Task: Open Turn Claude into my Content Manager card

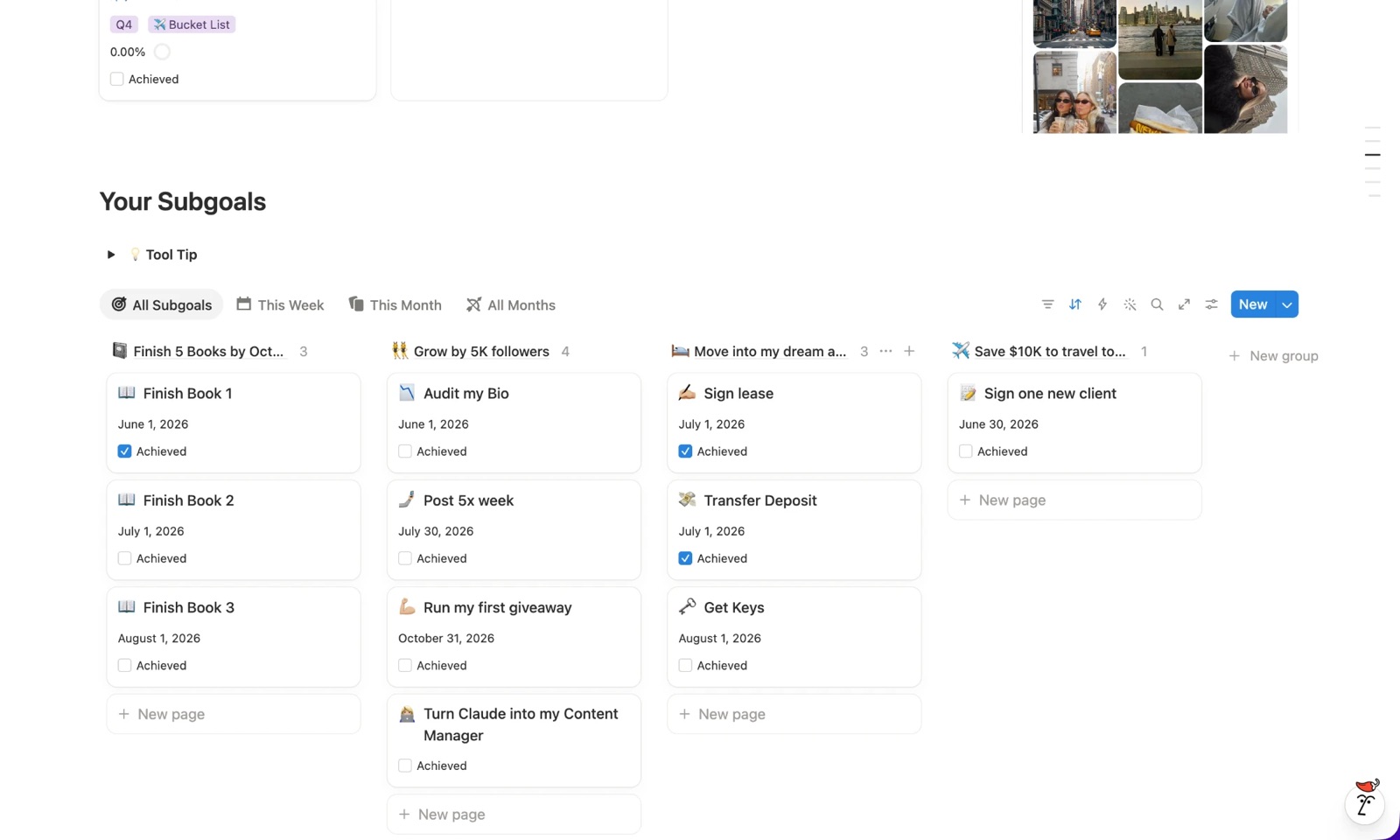Action: point(514,741)
